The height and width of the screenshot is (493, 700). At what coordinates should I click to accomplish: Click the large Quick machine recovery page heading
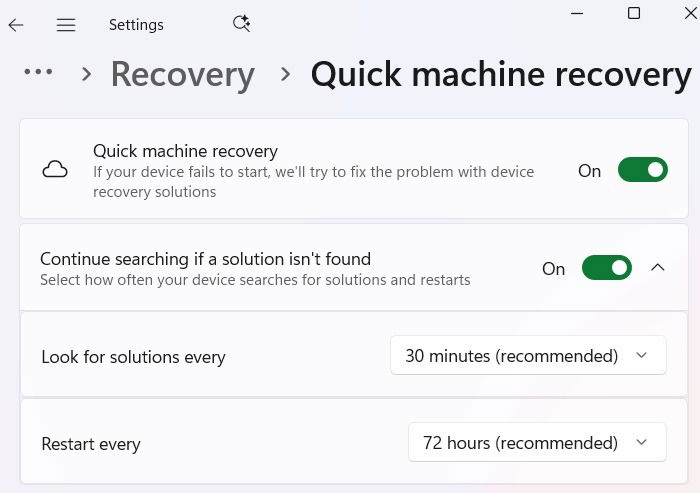tap(501, 74)
